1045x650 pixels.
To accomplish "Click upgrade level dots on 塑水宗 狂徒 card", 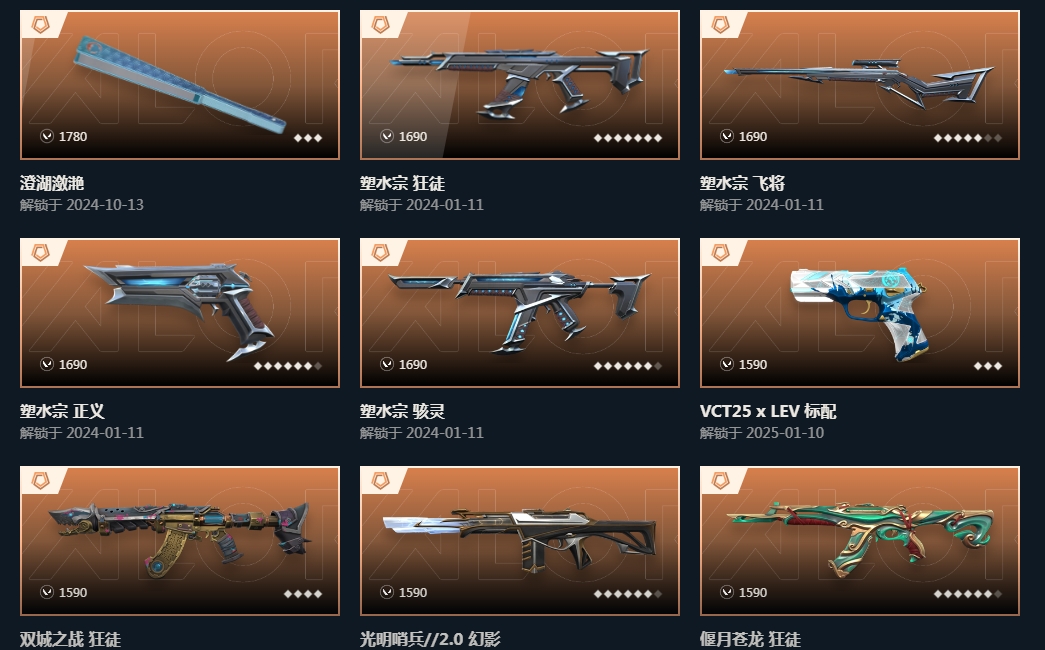I will 628,138.
